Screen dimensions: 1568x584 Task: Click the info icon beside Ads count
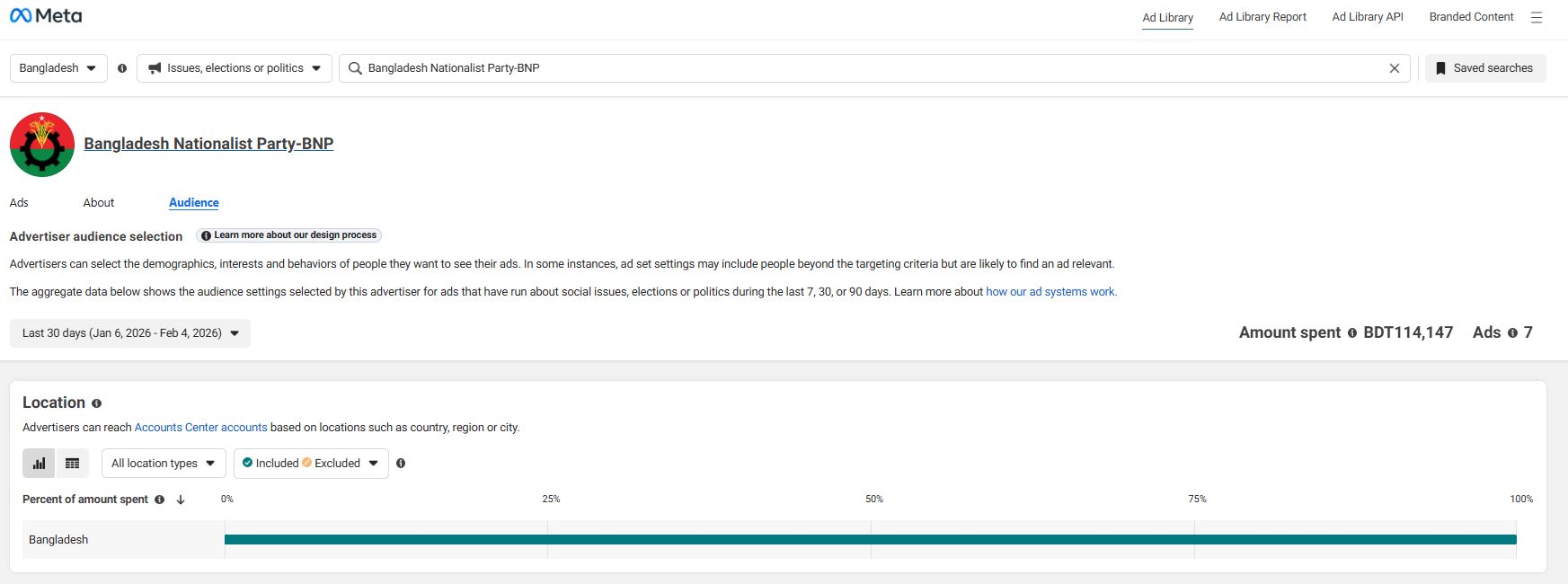tap(1512, 333)
